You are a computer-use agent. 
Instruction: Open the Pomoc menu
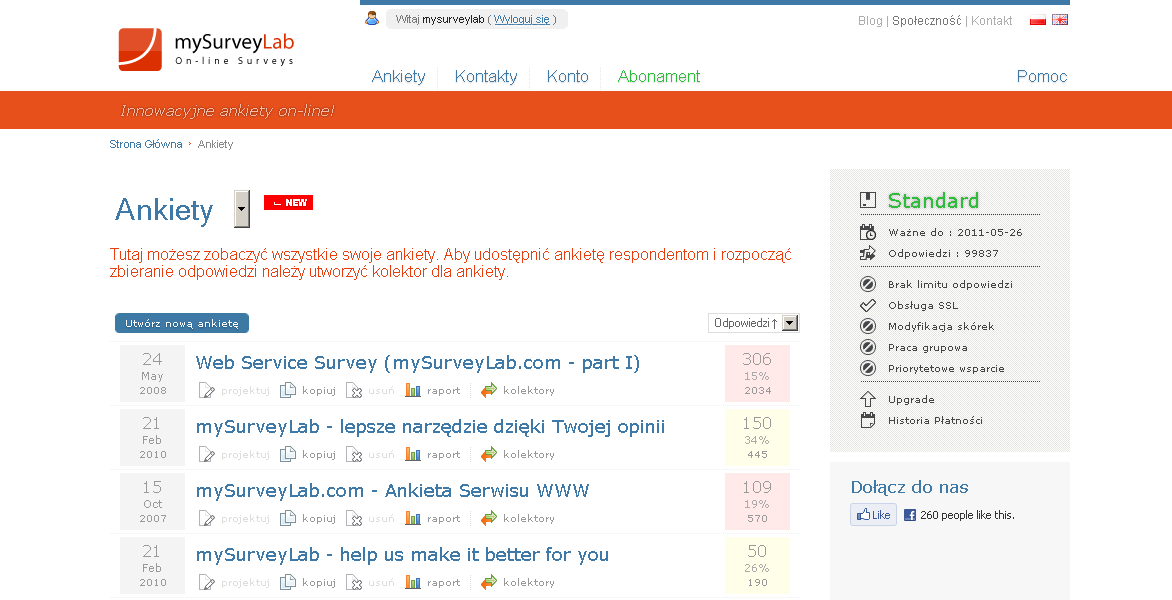point(1042,76)
